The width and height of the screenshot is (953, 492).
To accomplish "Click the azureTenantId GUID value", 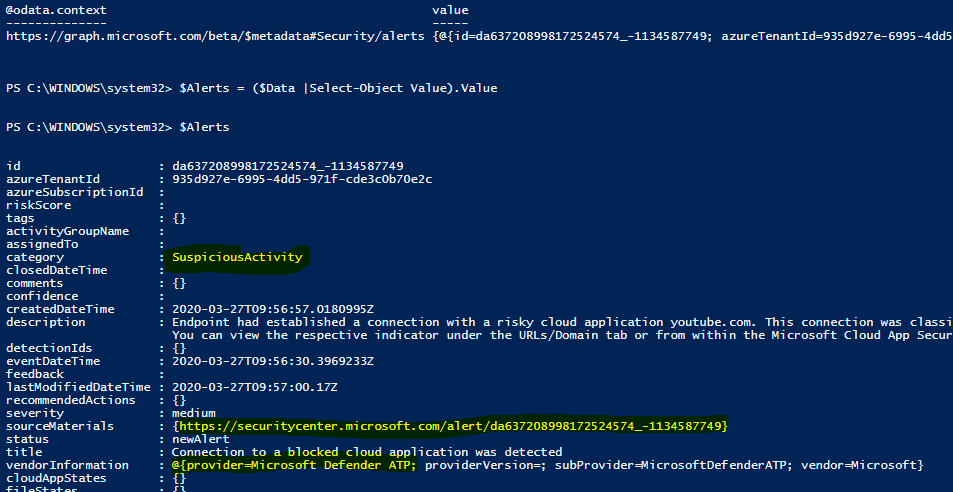I will (x=302, y=179).
